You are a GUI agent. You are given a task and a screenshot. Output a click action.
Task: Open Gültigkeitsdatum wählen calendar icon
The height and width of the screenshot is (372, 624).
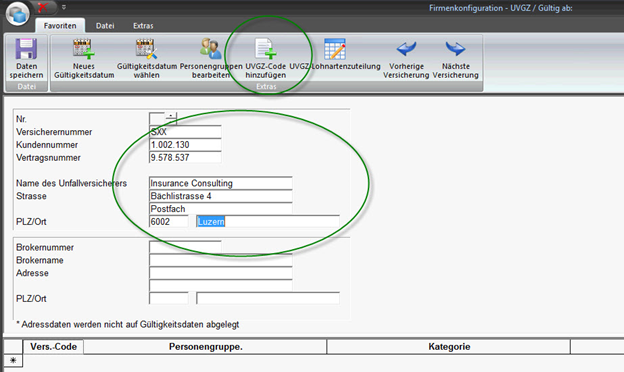(x=146, y=49)
